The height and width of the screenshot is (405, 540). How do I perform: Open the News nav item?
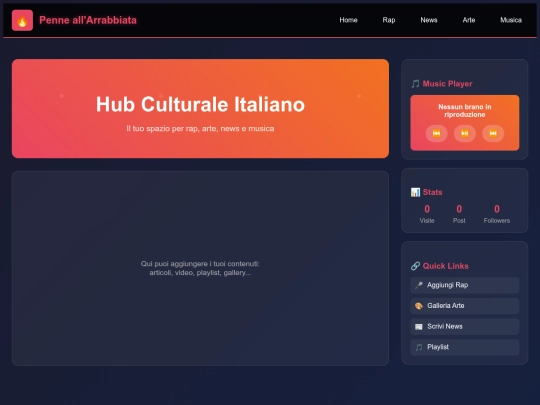428,20
